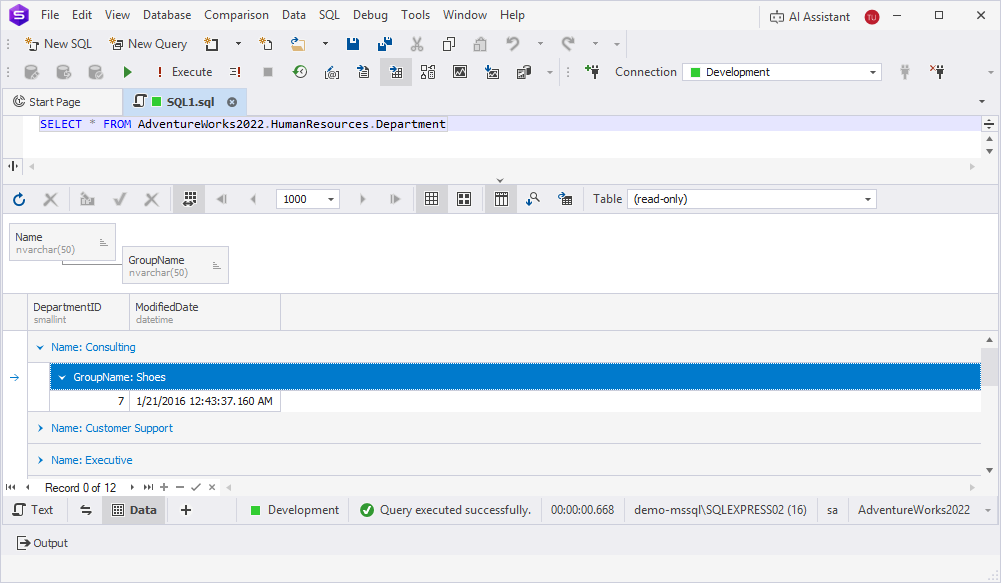
Task: Switch to grid view layout
Action: (432, 199)
